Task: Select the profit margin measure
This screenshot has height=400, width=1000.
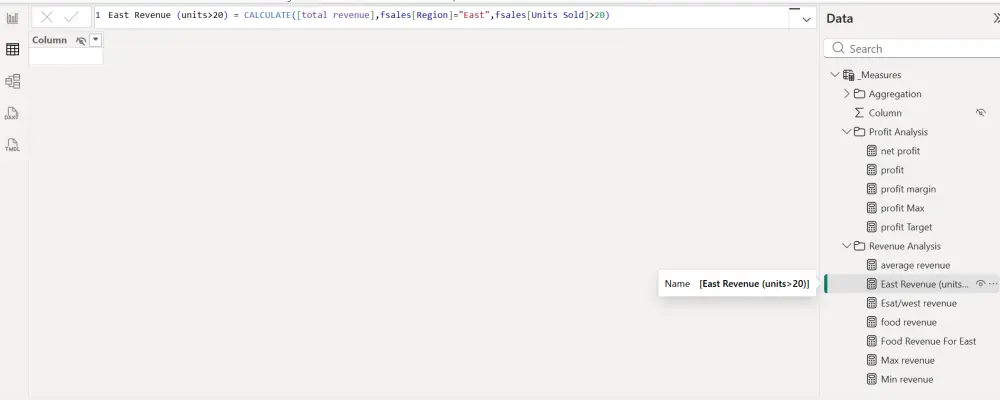Action: 908,189
